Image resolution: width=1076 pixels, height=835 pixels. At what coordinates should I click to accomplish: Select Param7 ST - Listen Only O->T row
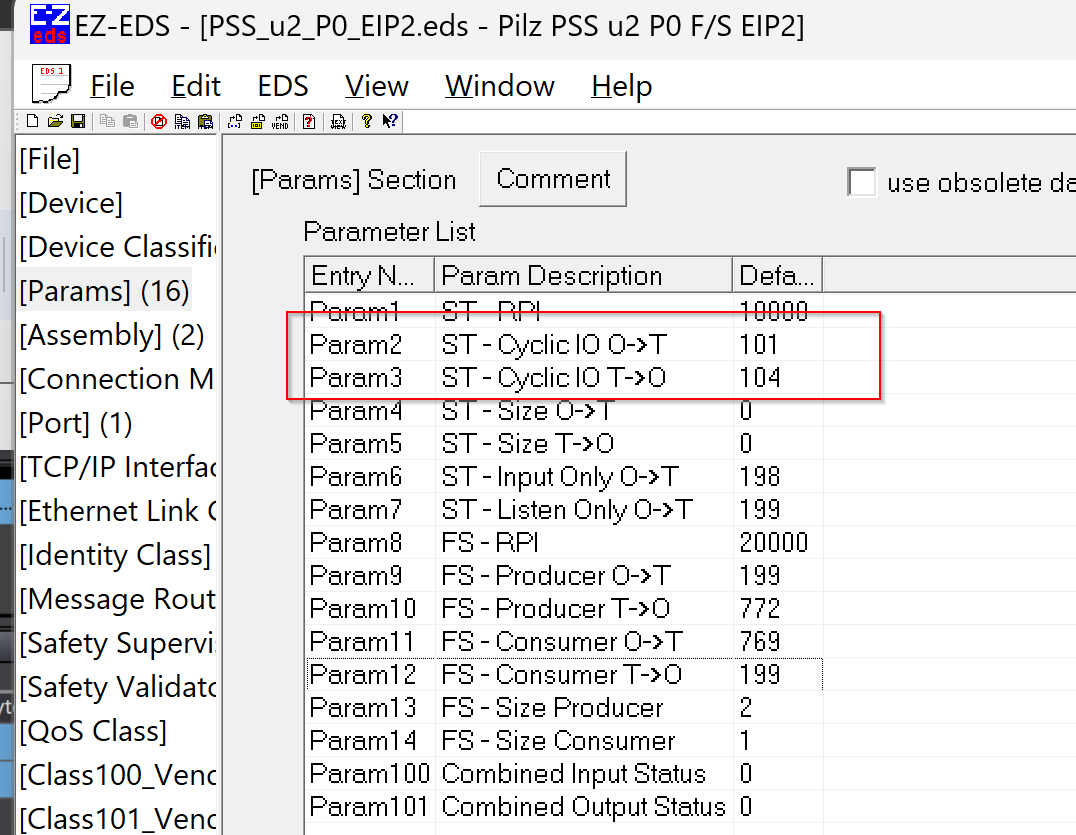coord(564,509)
